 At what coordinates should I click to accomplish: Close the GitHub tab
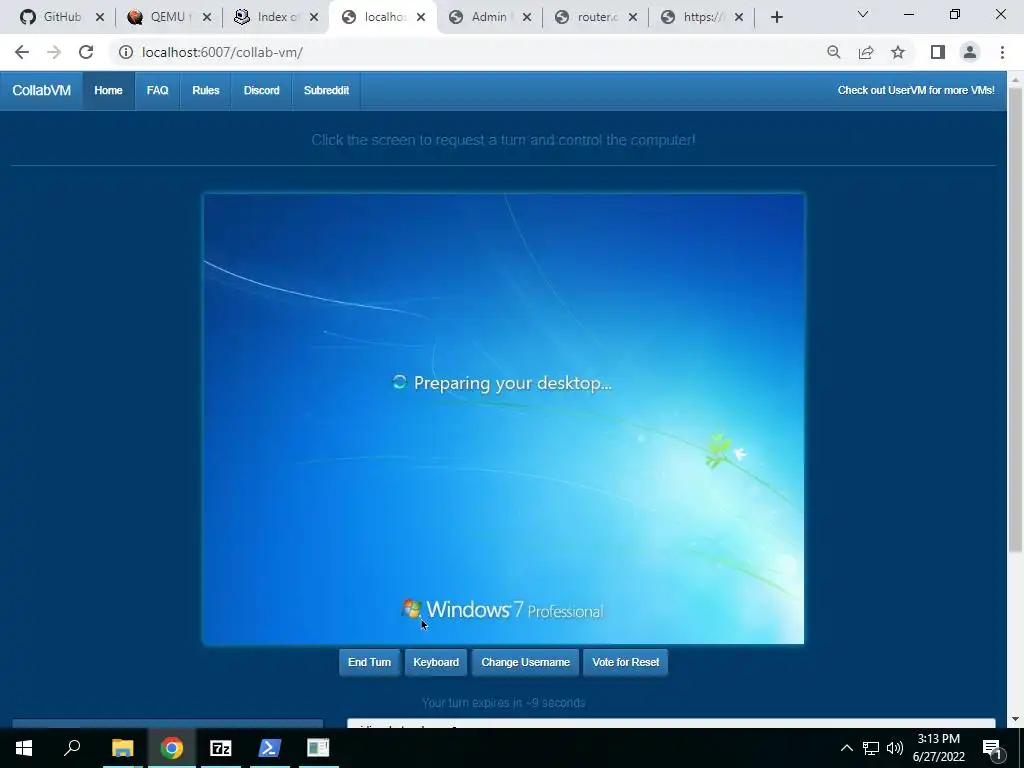click(x=100, y=17)
